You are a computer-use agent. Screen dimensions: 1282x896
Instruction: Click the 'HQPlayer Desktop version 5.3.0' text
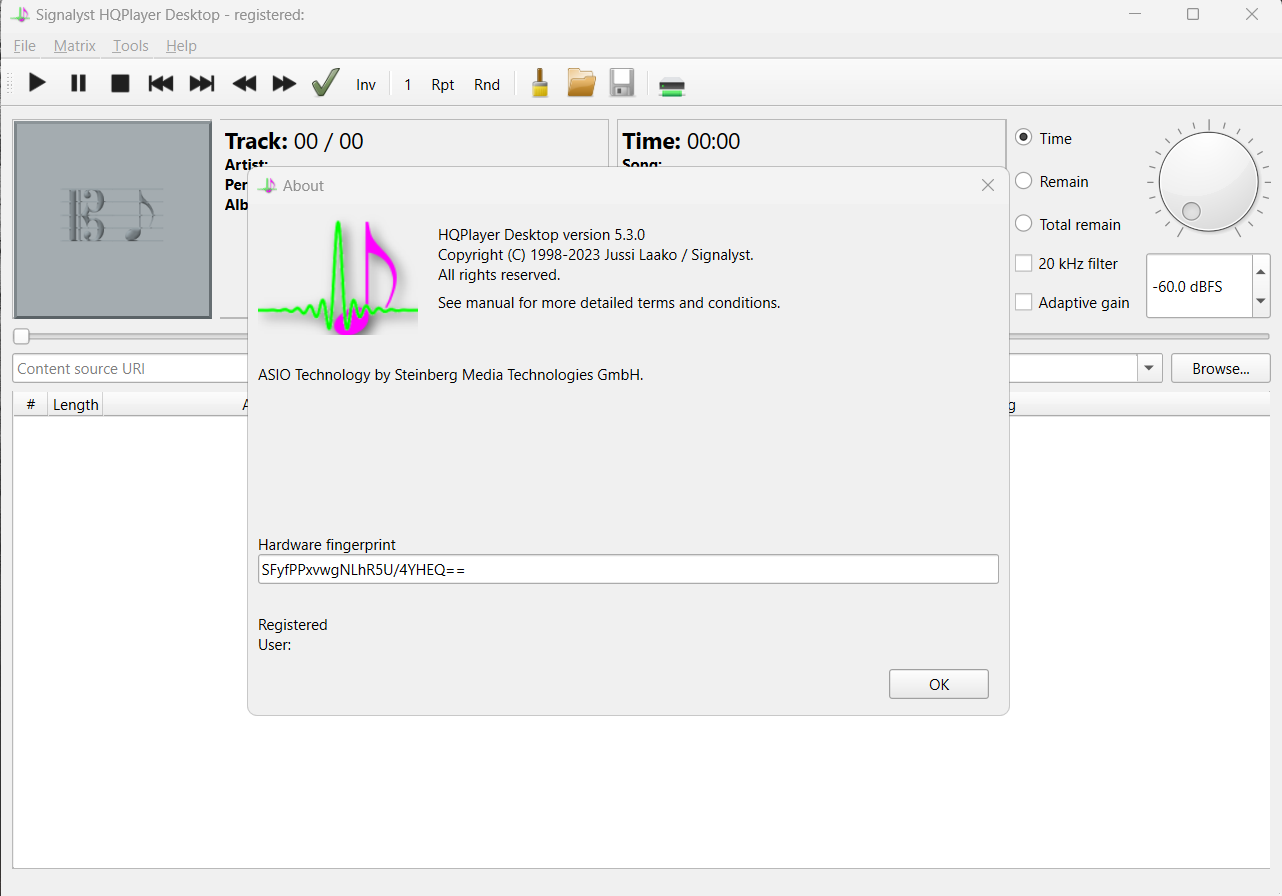(x=542, y=235)
